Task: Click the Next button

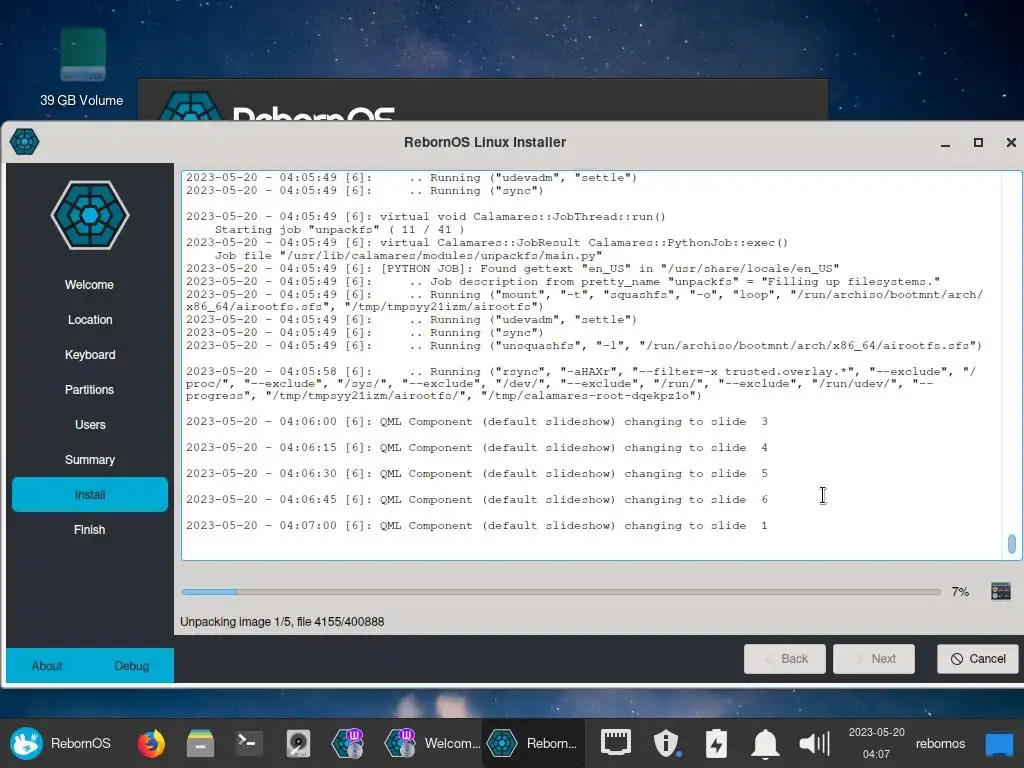Action: pos(873,658)
